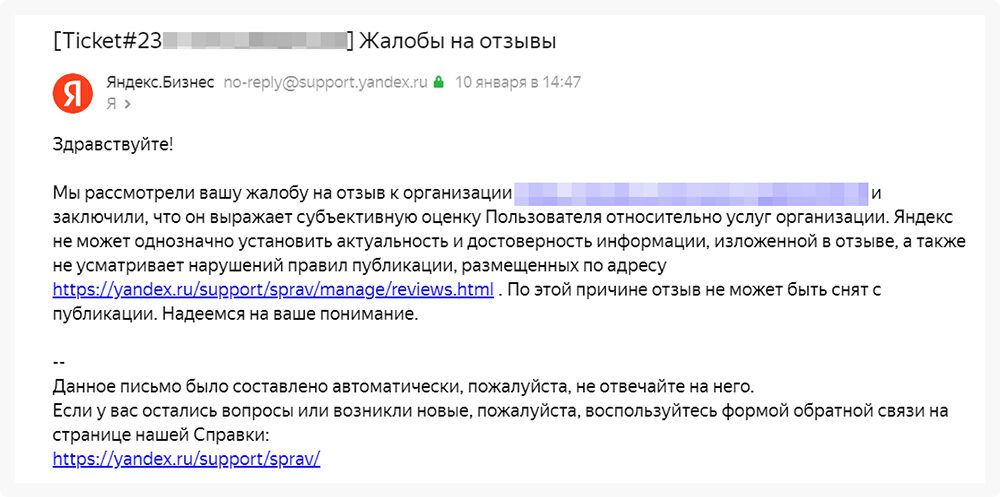1000x497 pixels.
Task: Click the no-reply@support.yandex.ru sender address
Action: click(x=325, y=82)
